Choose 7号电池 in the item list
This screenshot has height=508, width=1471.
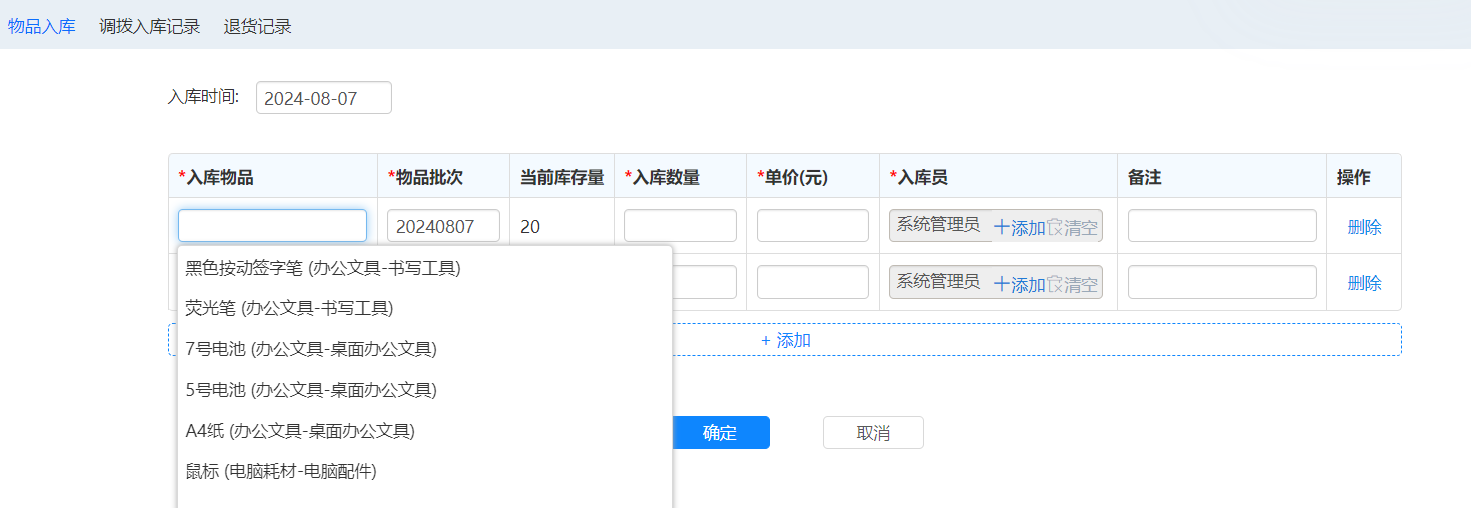pyautogui.click(x=311, y=349)
